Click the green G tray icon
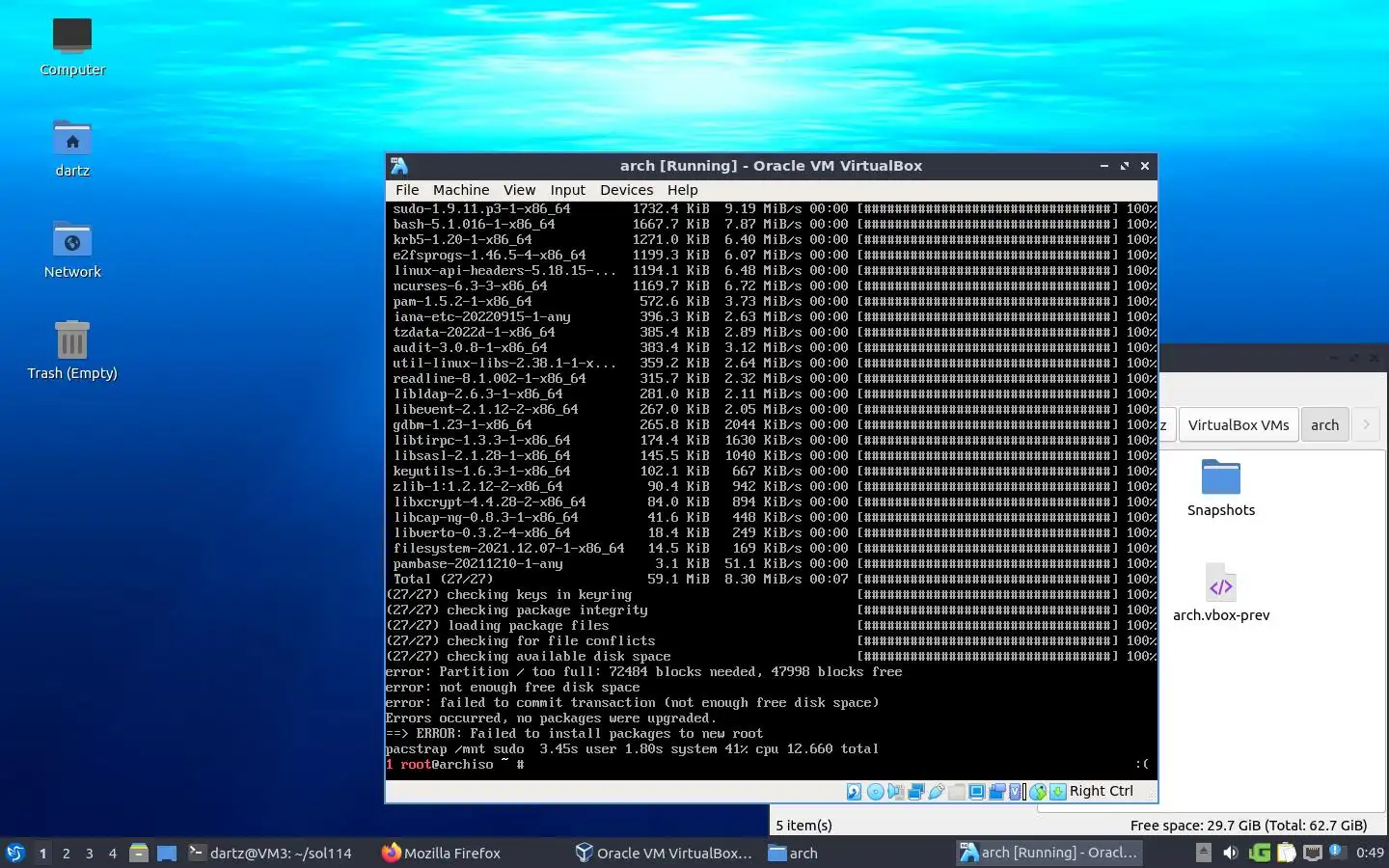 coord(1259,853)
